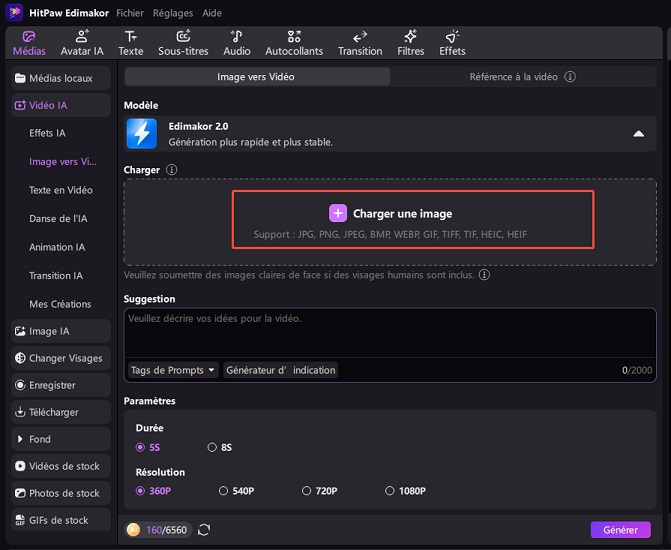The width and height of the screenshot is (671, 550).
Task: Collapse the Edimakor 2.0 model selector
Action: tap(638, 134)
